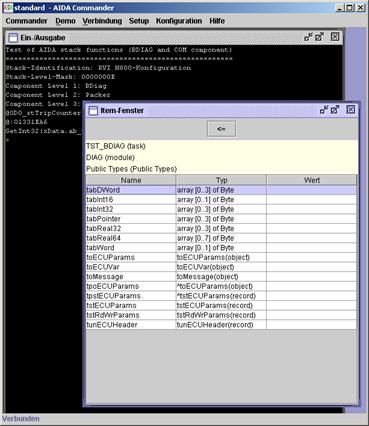The height and width of the screenshot is (426, 369).
Task: Select the toECUVar name cell
Action: click(131, 267)
